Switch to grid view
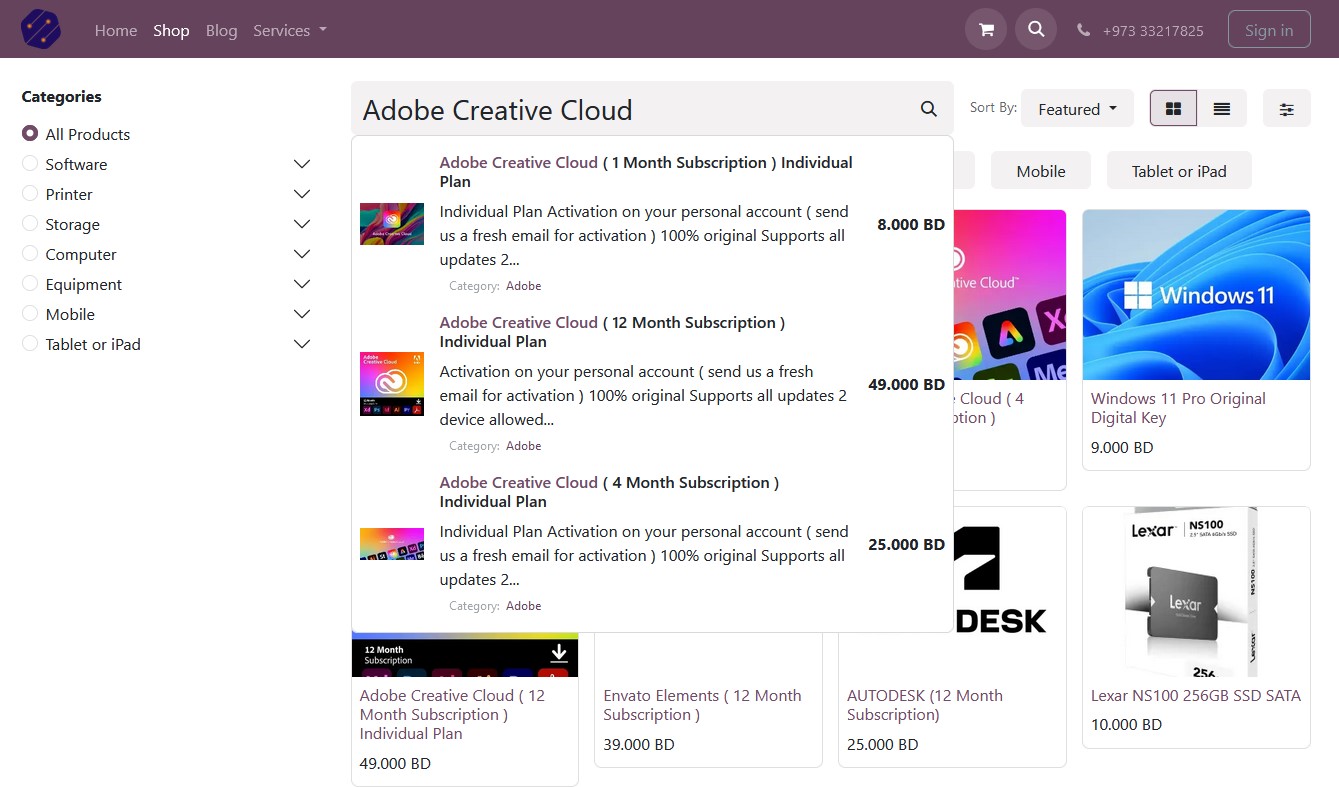 1174,109
